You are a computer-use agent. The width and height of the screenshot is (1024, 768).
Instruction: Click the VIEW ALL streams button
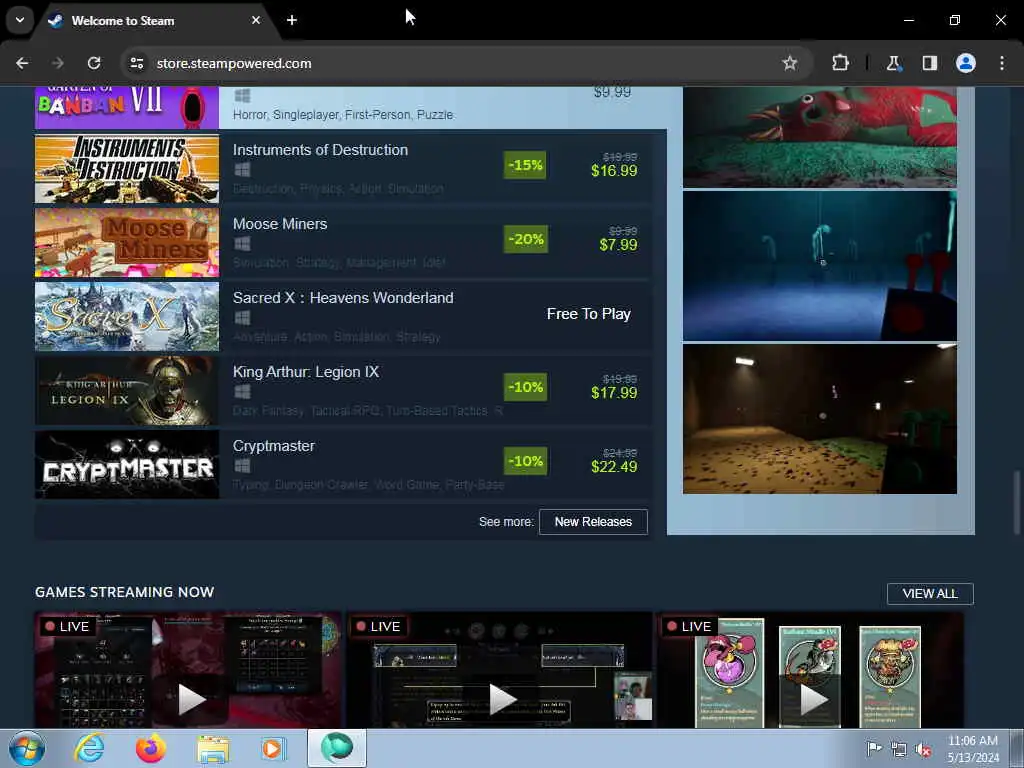[930, 594]
